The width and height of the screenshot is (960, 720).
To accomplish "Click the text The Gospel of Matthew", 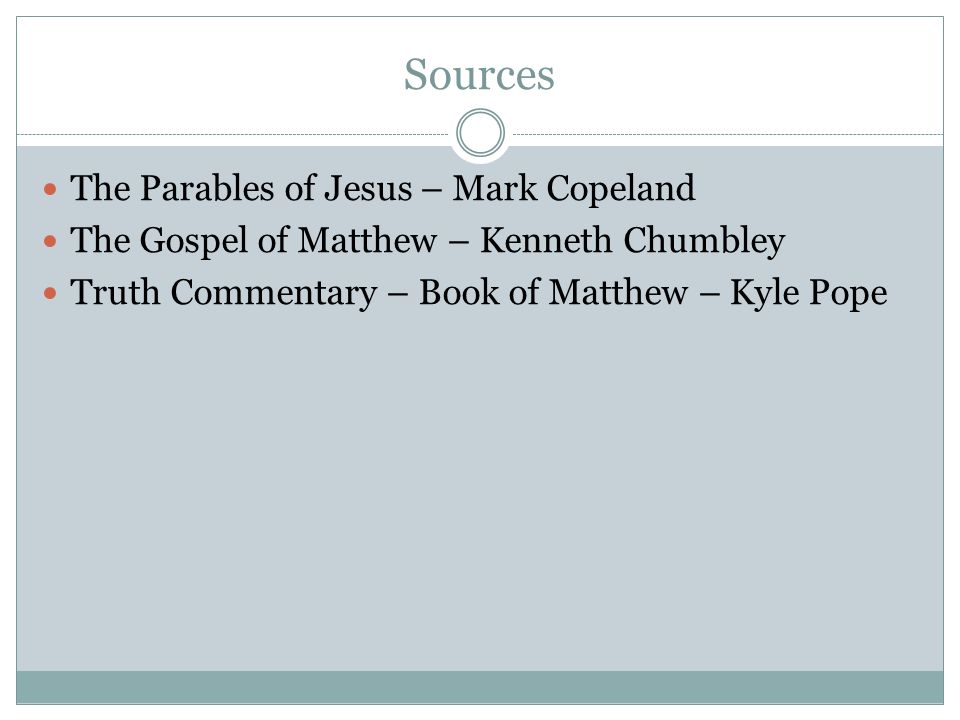I will pyautogui.click(x=253, y=240).
